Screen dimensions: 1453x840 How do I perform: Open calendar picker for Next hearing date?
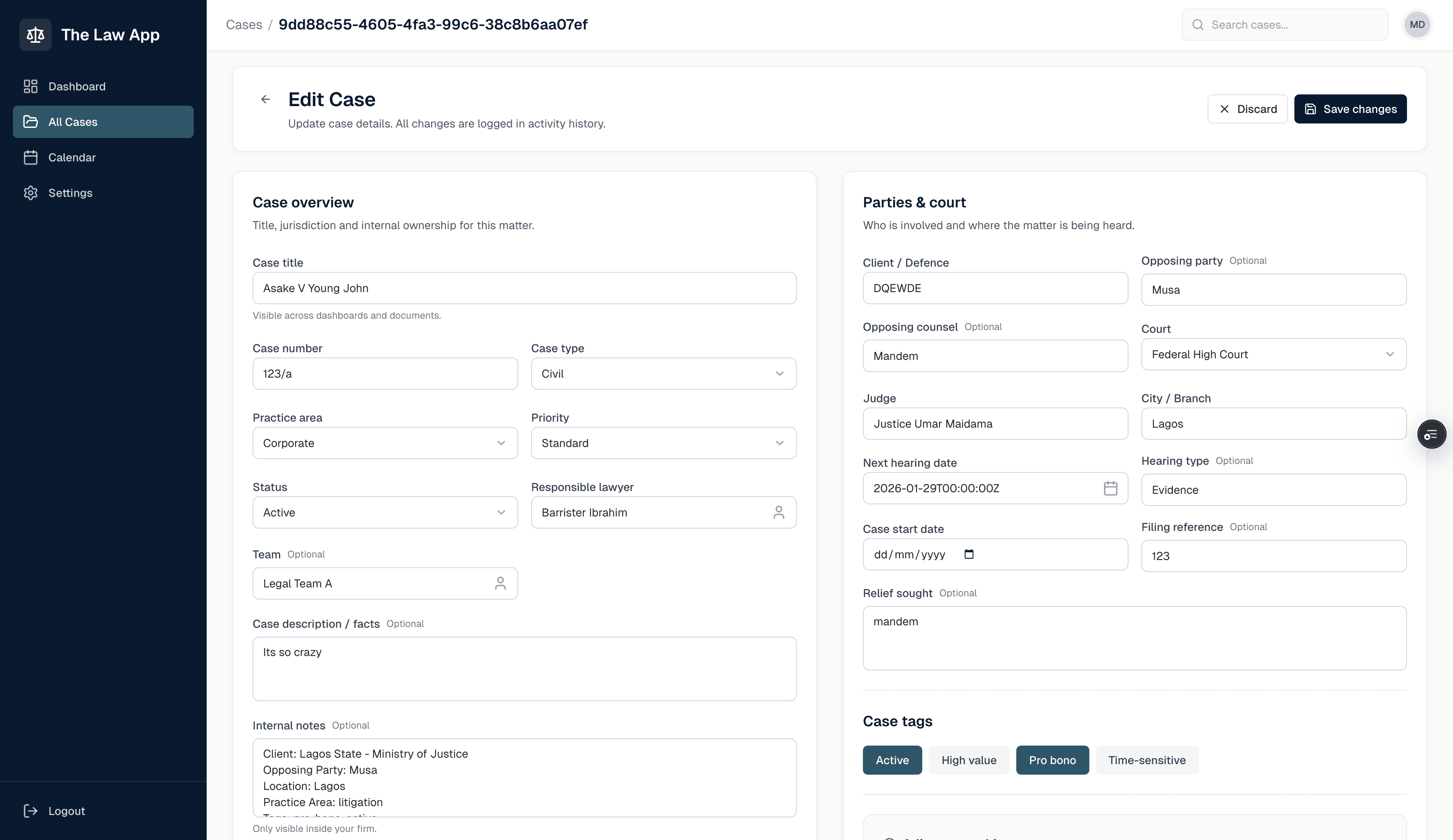coord(1110,488)
